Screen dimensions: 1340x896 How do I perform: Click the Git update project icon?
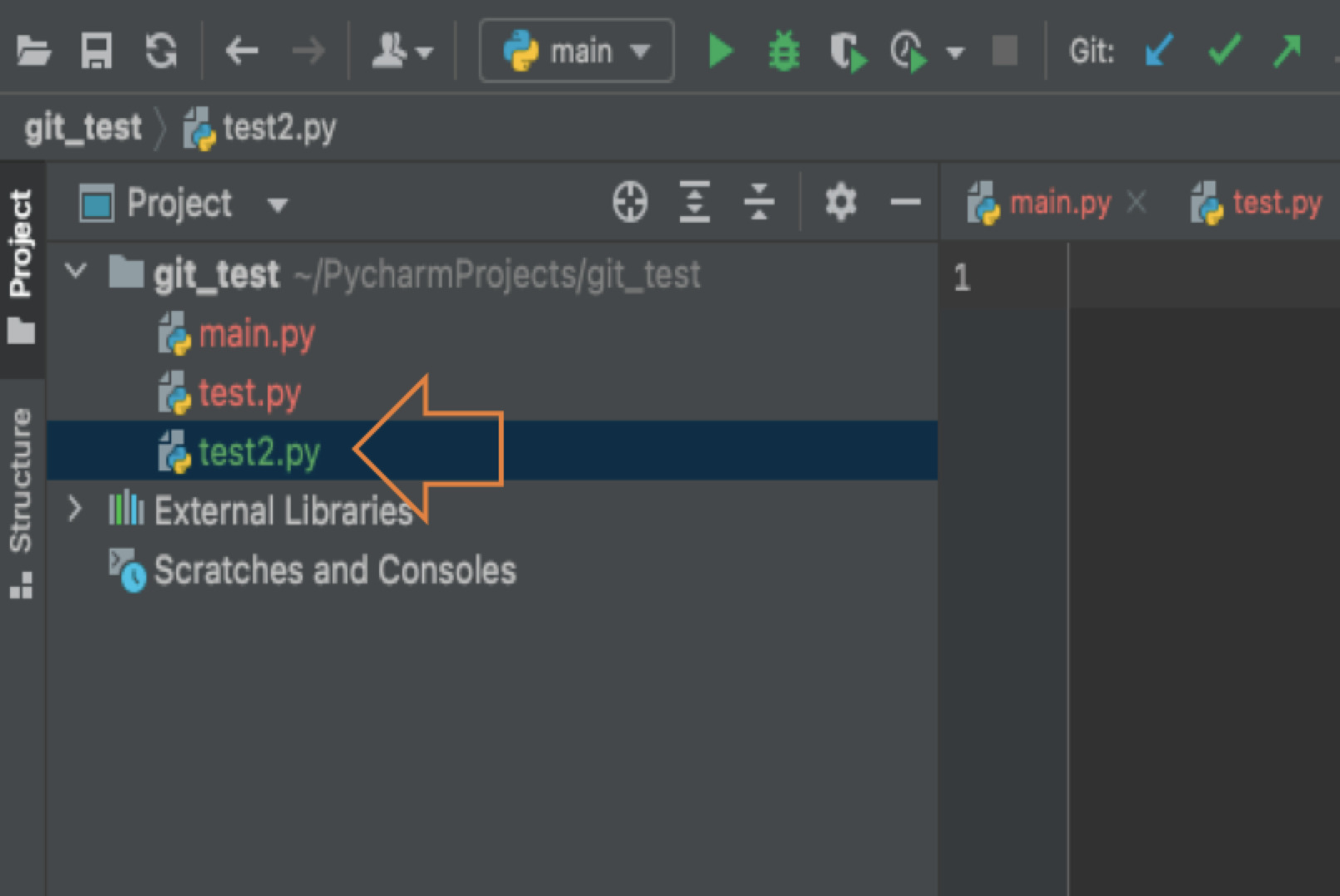pyautogui.click(x=1157, y=51)
